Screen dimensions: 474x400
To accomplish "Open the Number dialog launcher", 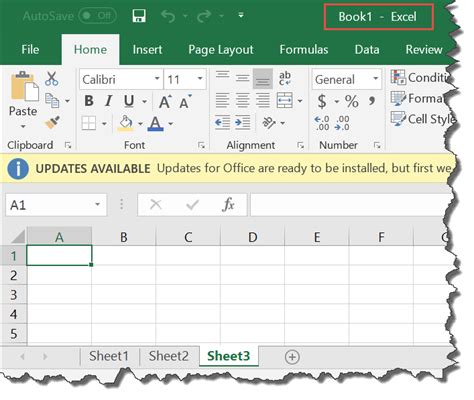I will tap(377, 145).
